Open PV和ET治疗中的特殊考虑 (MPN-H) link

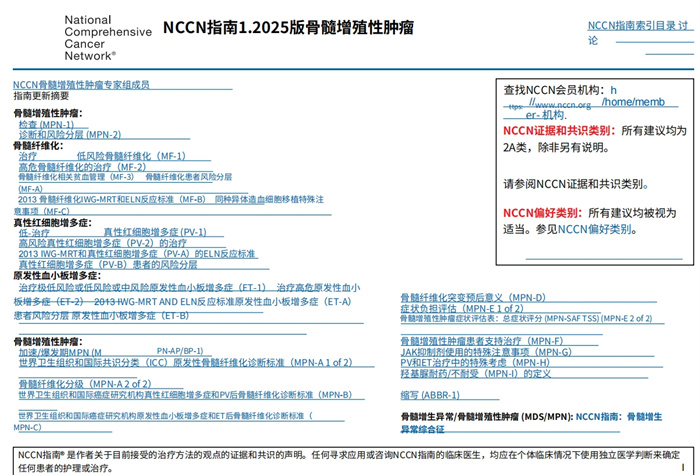[x=475, y=363]
